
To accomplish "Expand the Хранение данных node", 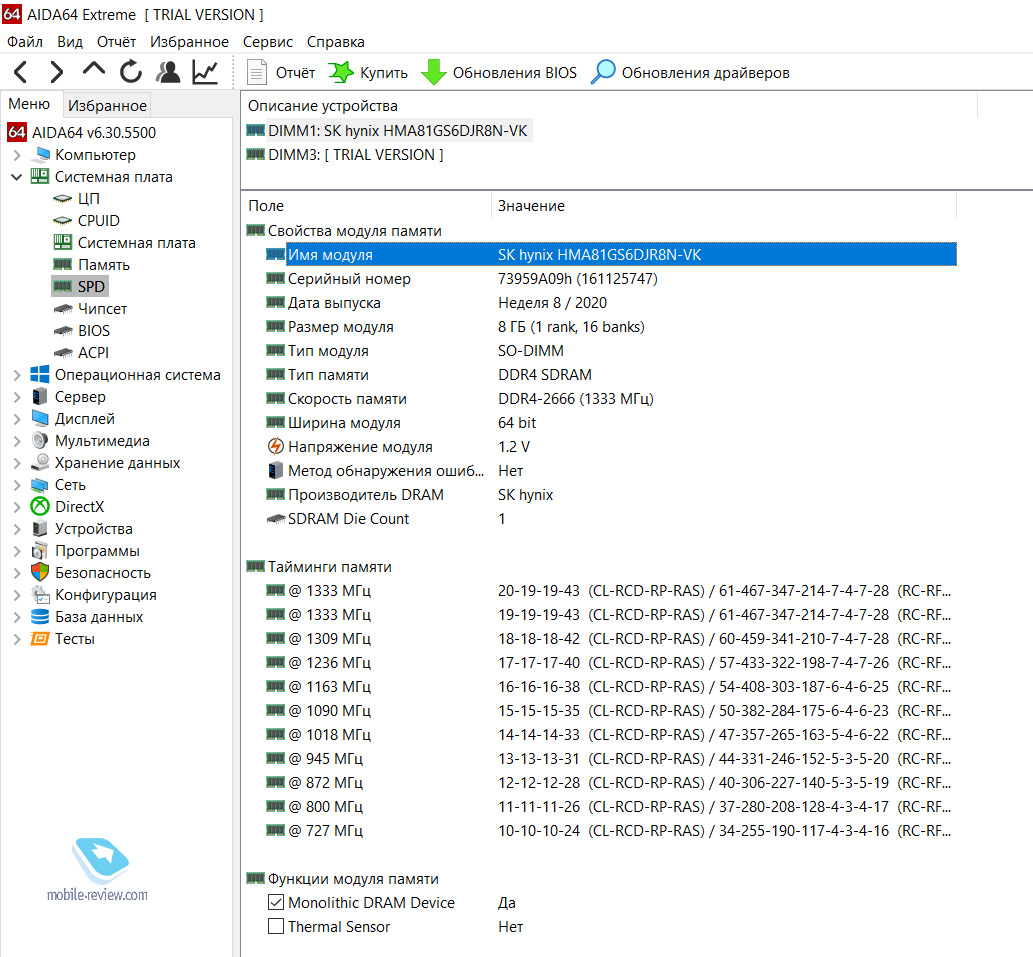I will [17, 463].
